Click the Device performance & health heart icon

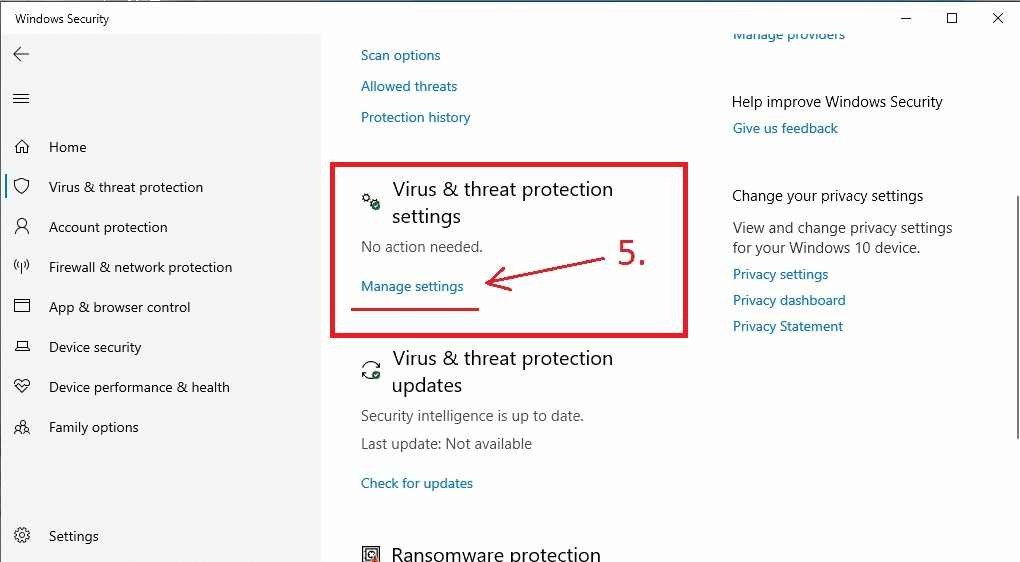[x=22, y=386]
